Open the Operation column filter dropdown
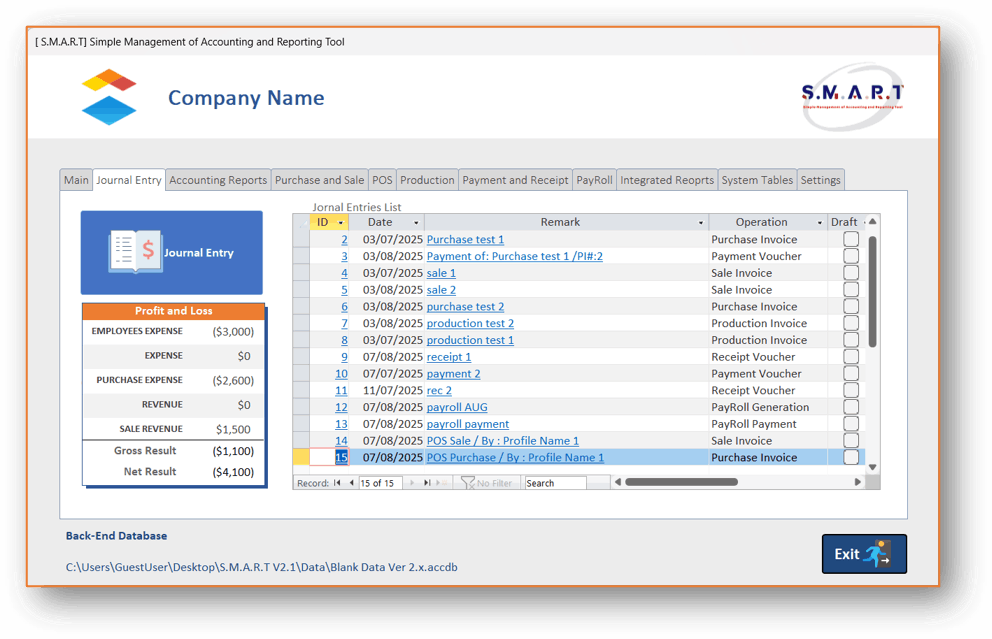Image resolution: width=992 pixels, height=639 pixels. click(819, 223)
